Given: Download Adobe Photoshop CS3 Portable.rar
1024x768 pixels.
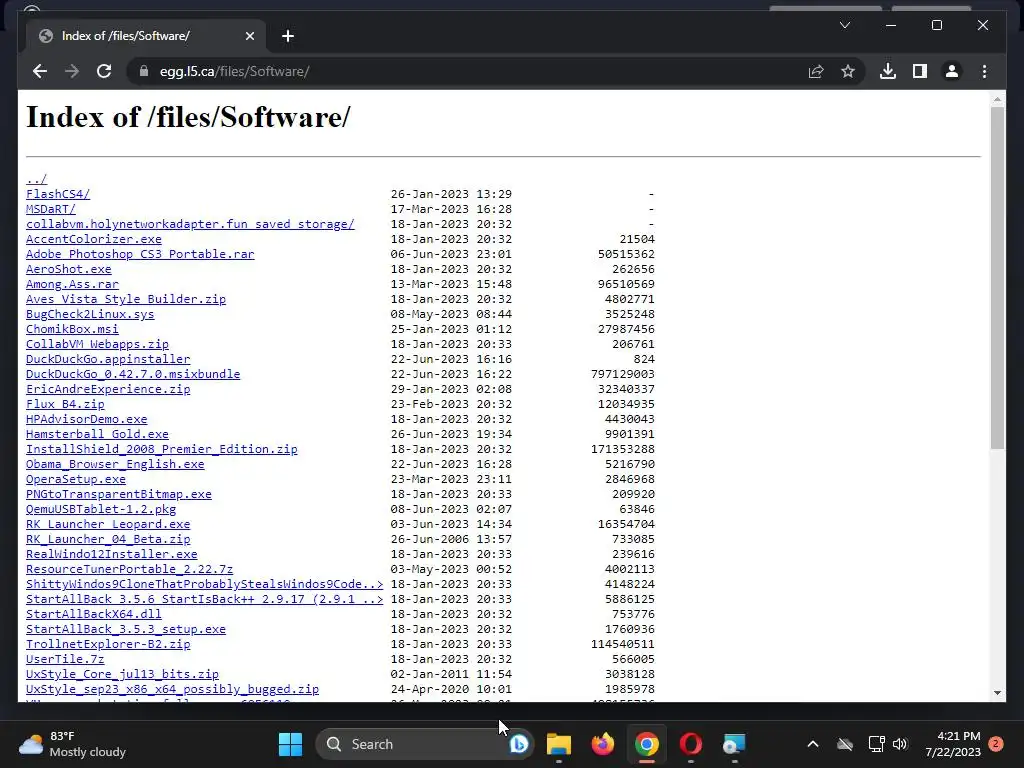Looking at the screenshot, I should click(x=140, y=254).
